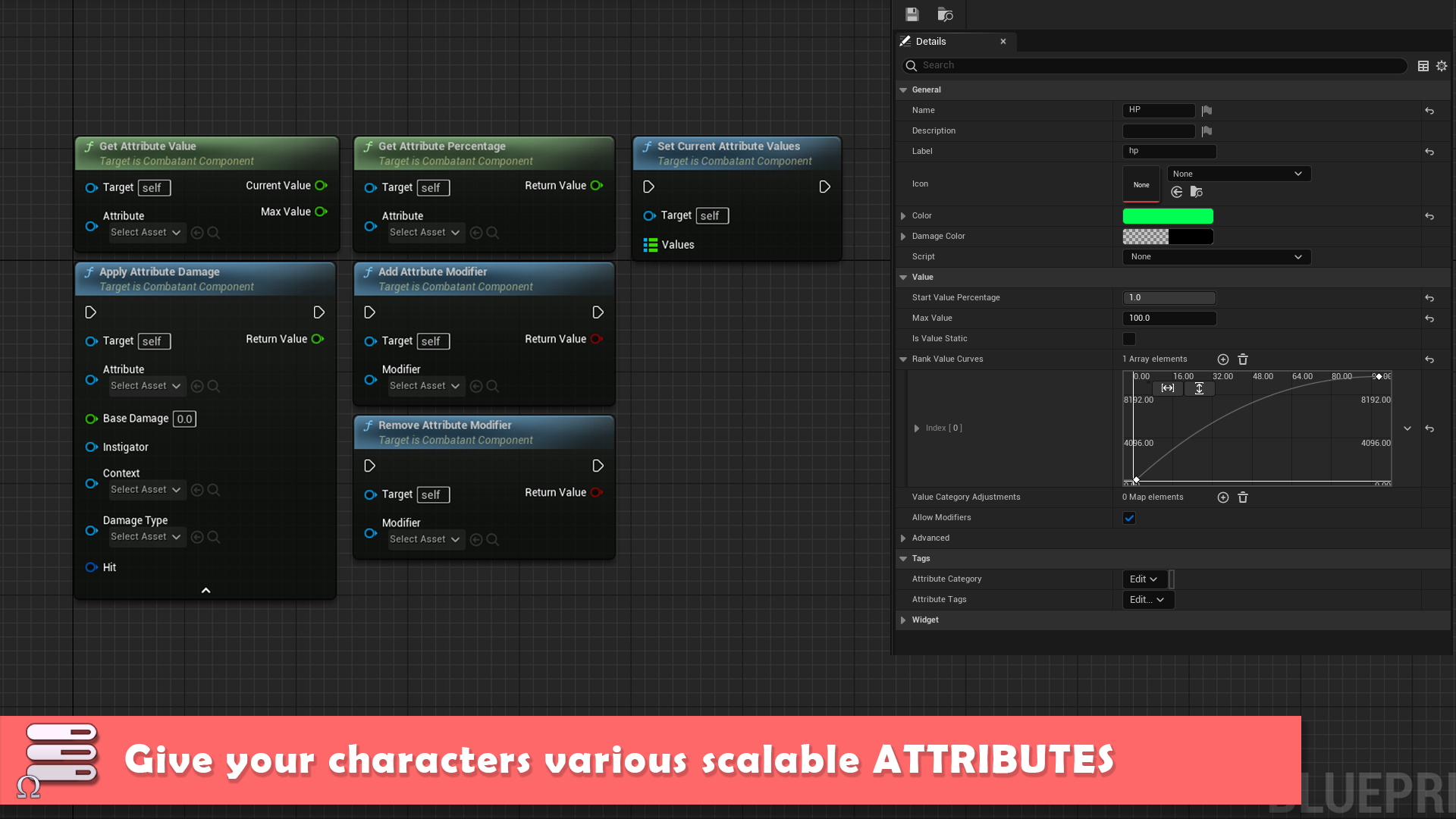Expand the Advanced section
The height and width of the screenshot is (819, 1456).
(x=903, y=538)
